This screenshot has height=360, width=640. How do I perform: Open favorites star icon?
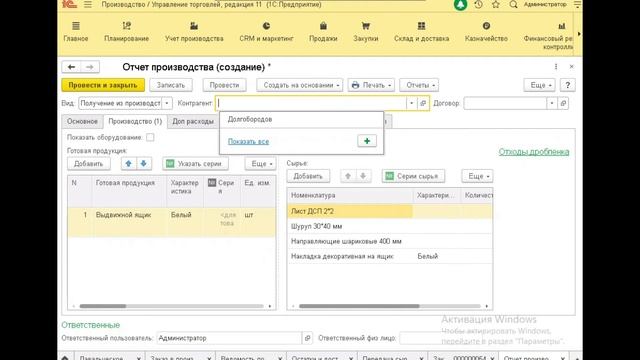click(496, 4)
